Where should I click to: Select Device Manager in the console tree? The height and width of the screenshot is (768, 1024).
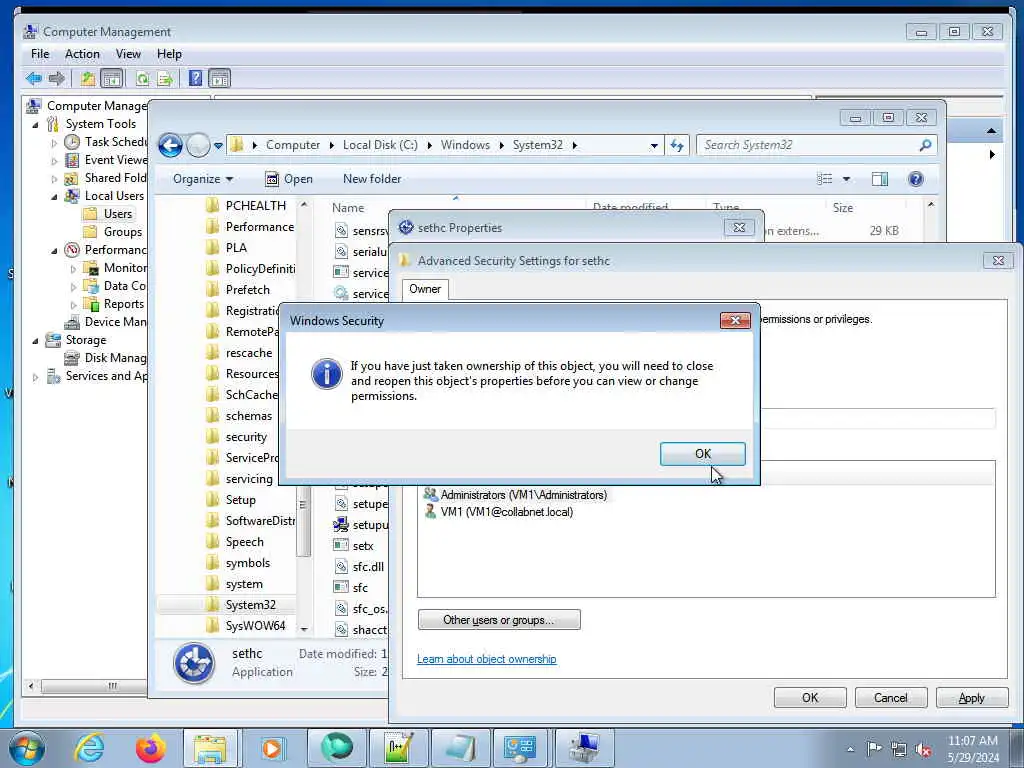[106, 322]
